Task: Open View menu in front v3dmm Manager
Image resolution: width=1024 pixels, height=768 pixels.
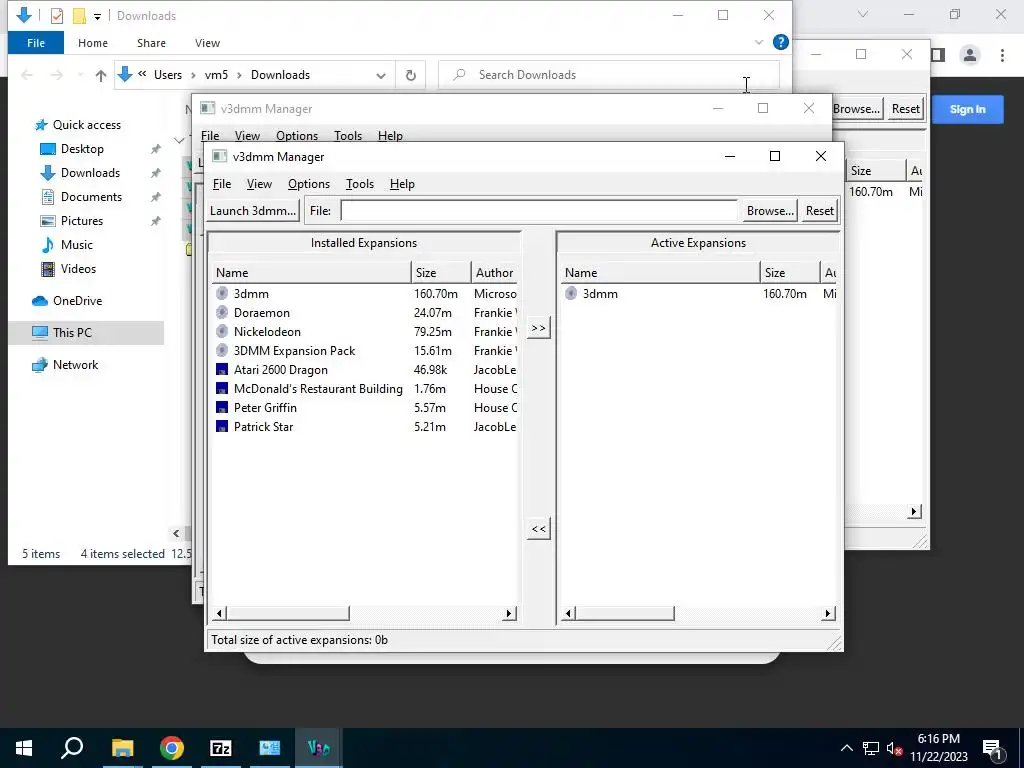Action: 259,184
